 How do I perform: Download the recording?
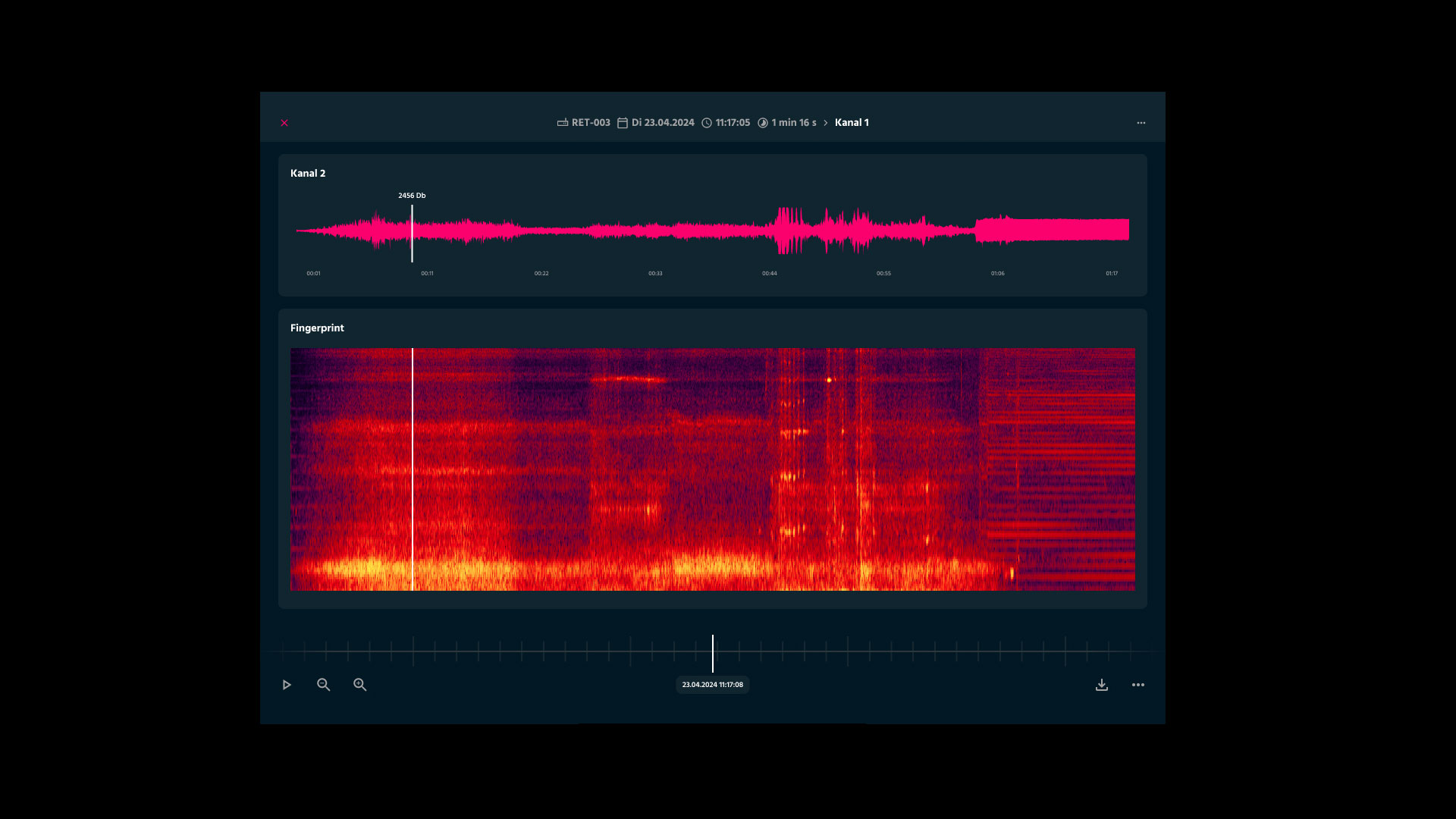1102,685
